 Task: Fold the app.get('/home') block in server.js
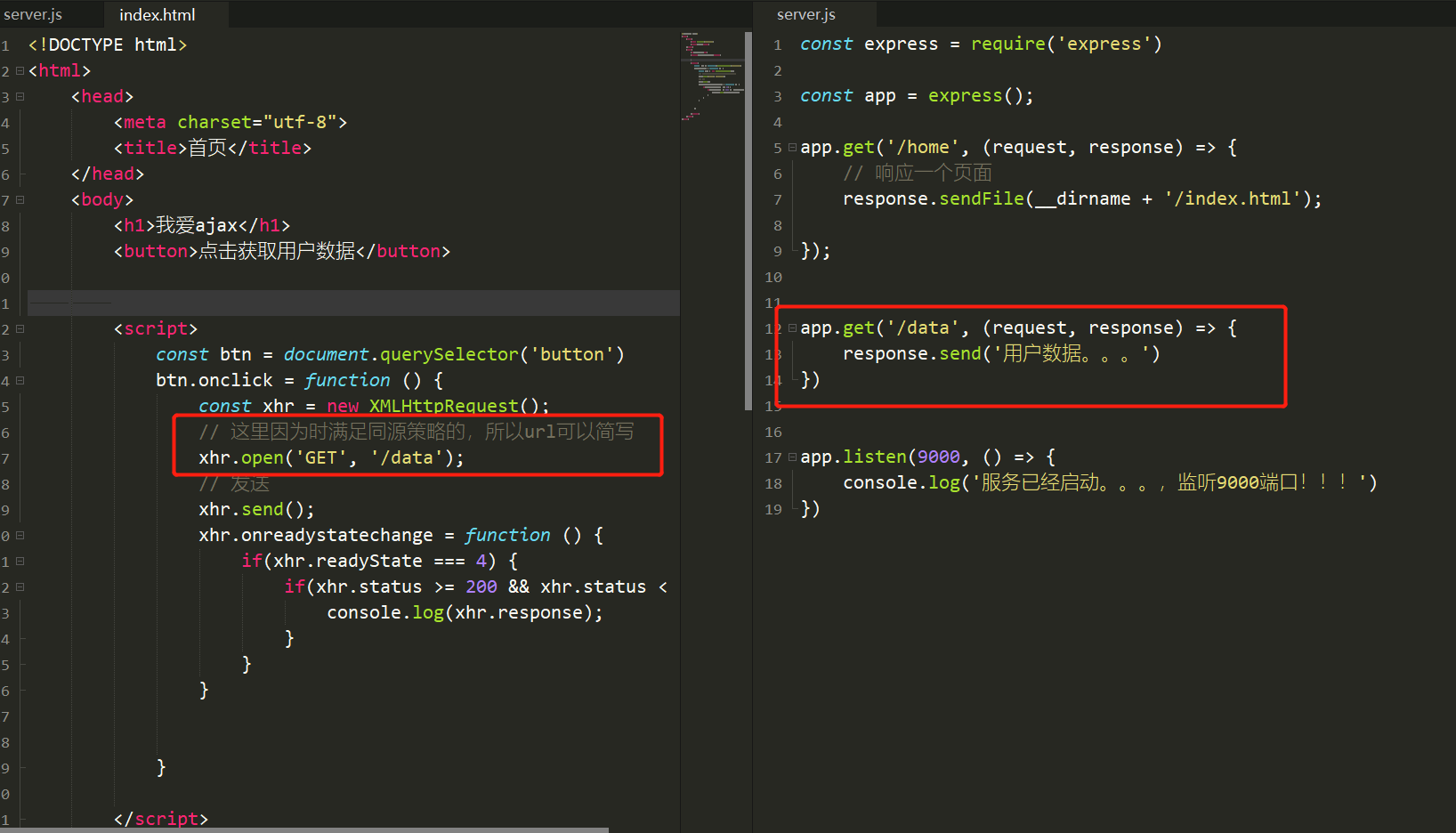coord(792,148)
